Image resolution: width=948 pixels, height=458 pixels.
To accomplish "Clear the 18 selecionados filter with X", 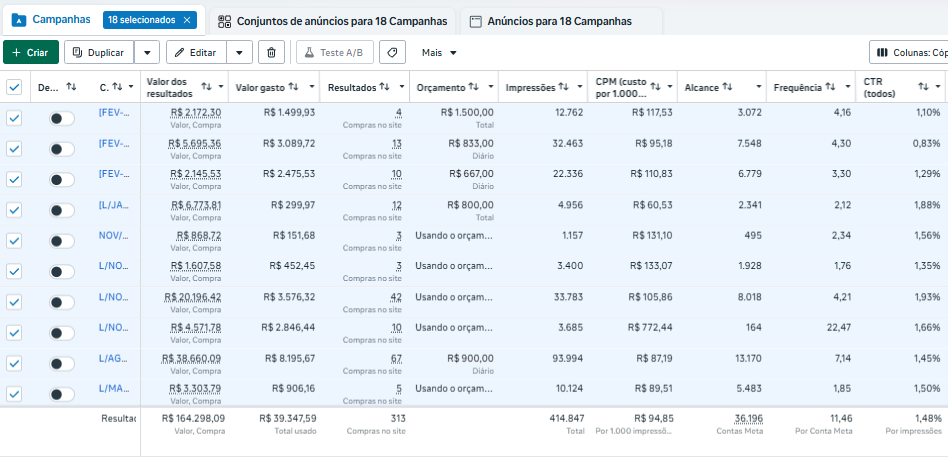I will coord(187,21).
